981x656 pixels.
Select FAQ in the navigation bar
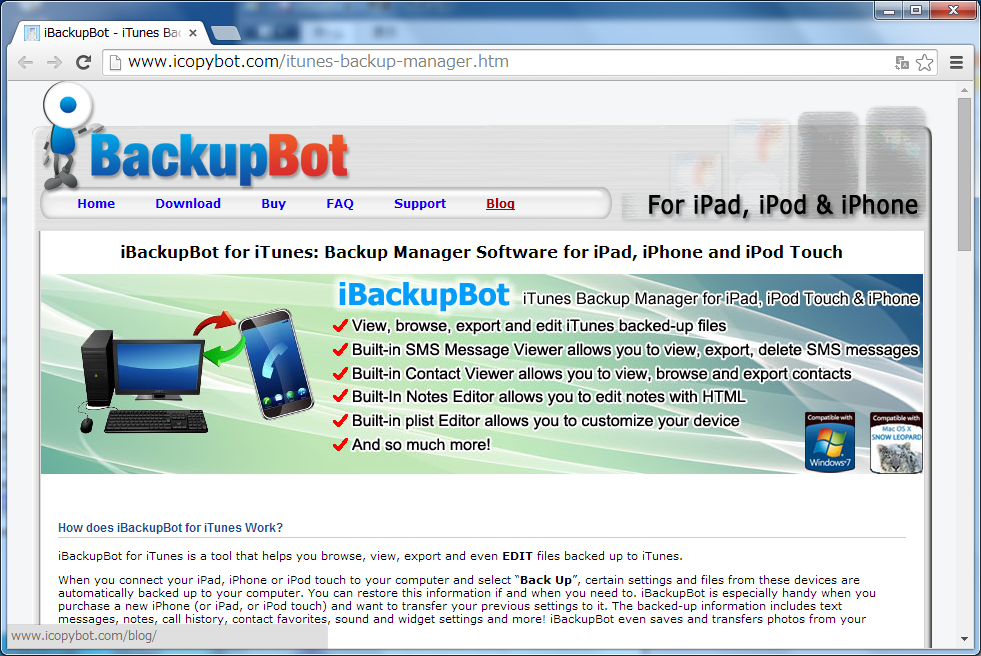(x=340, y=203)
